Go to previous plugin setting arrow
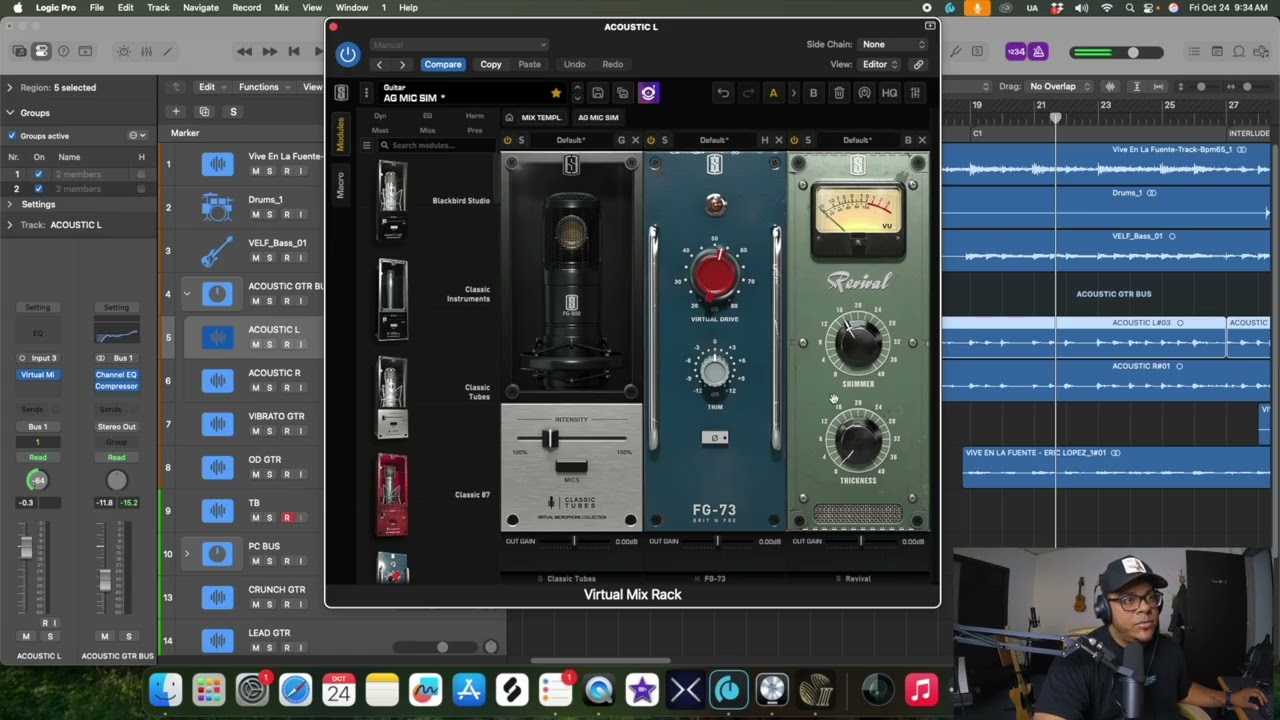The image size is (1280, 720). click(379, 64)
